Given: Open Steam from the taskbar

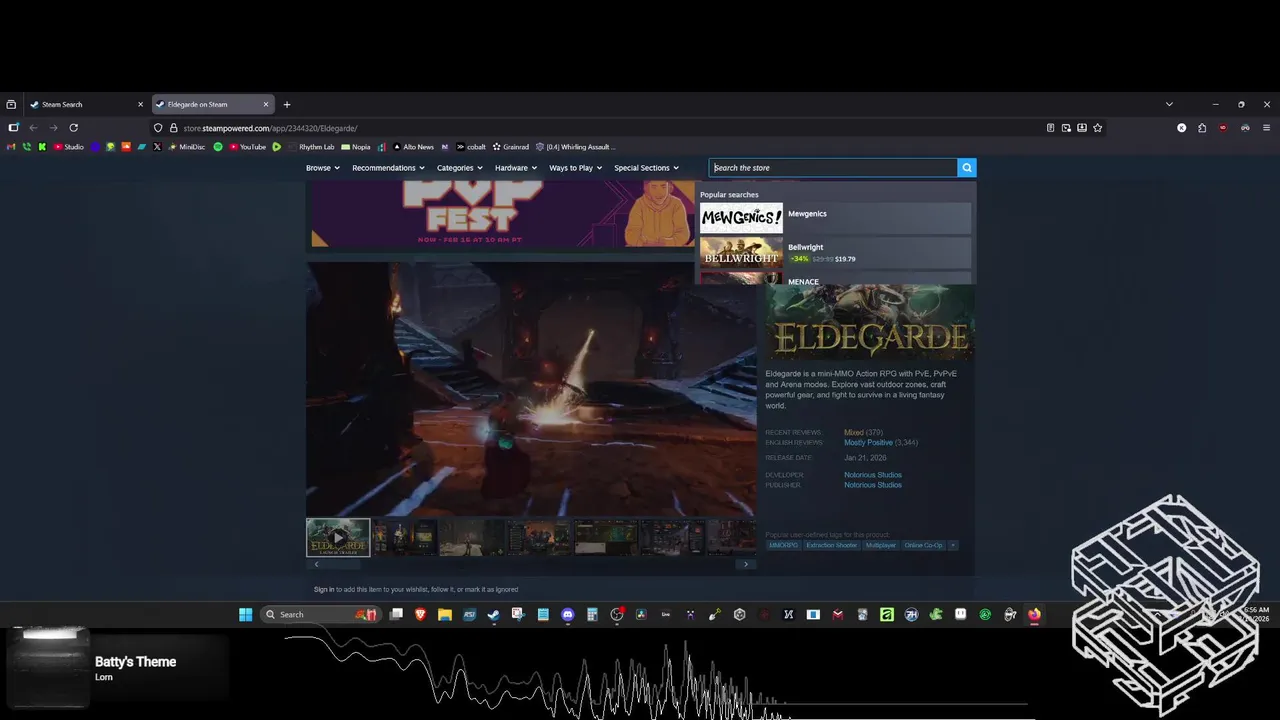Looking at the screenshot, I should pos(494,614).
